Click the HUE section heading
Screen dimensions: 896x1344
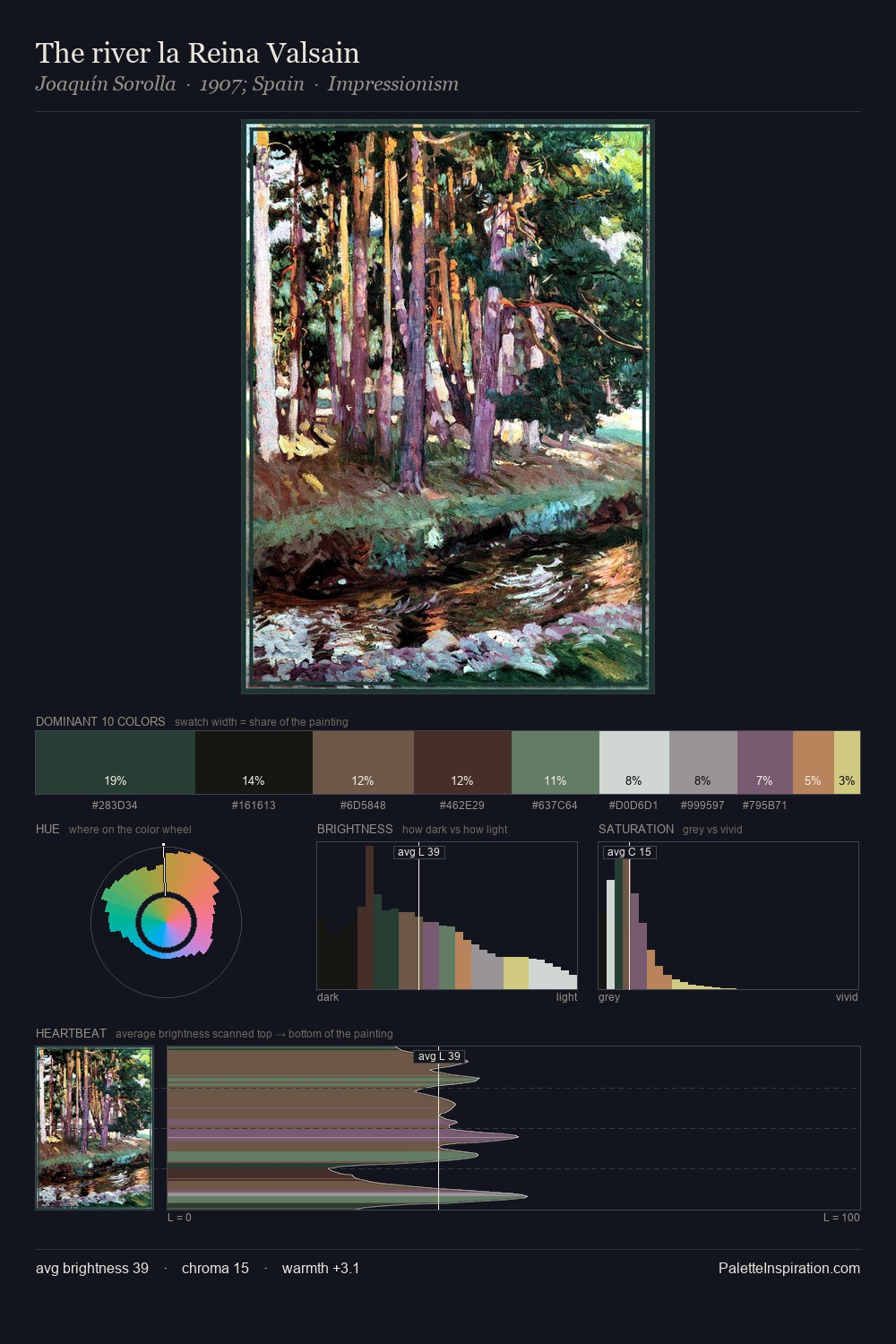pyautogui.click(x=47, y=829)
